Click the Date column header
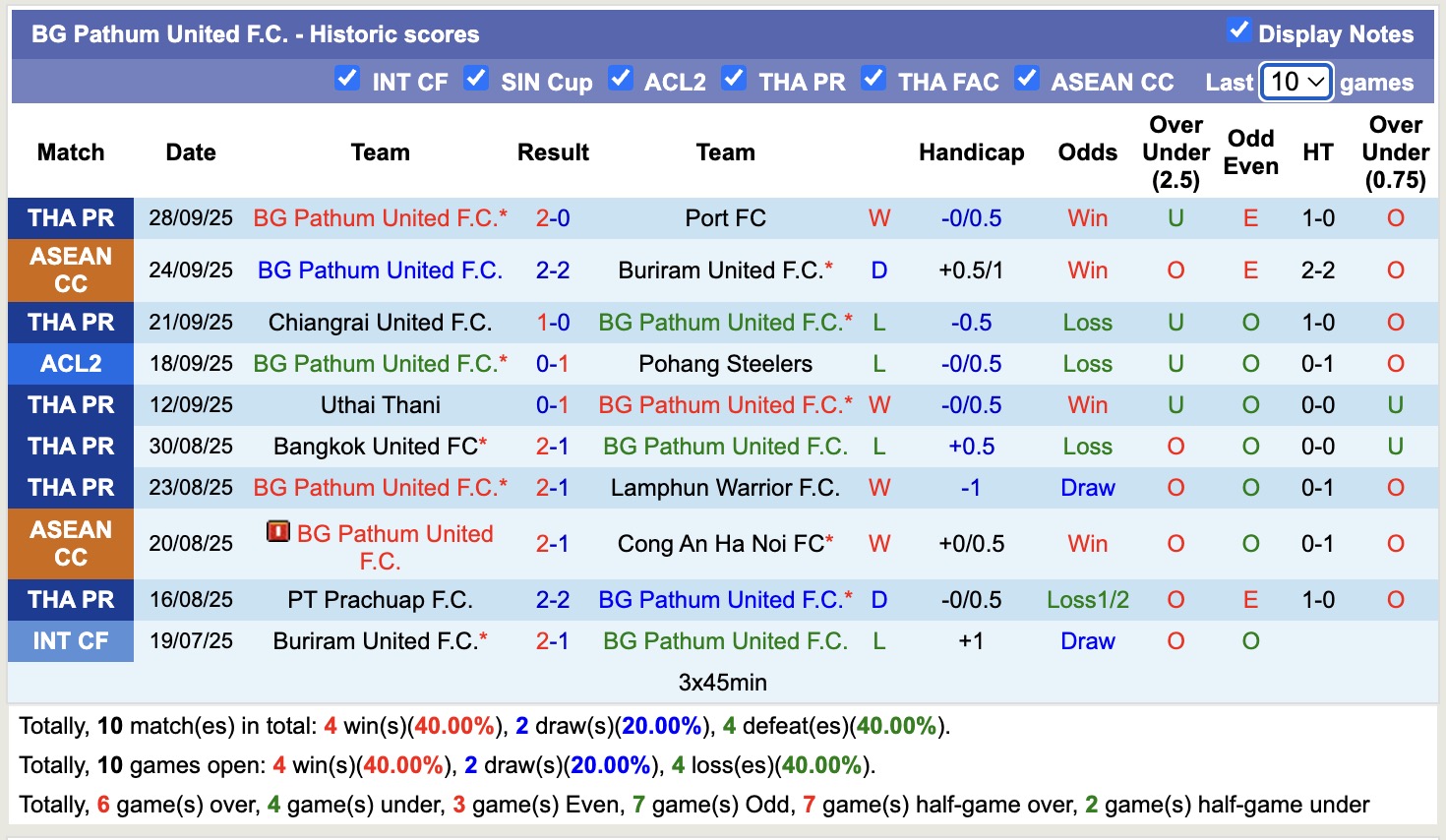 point(190,152)
